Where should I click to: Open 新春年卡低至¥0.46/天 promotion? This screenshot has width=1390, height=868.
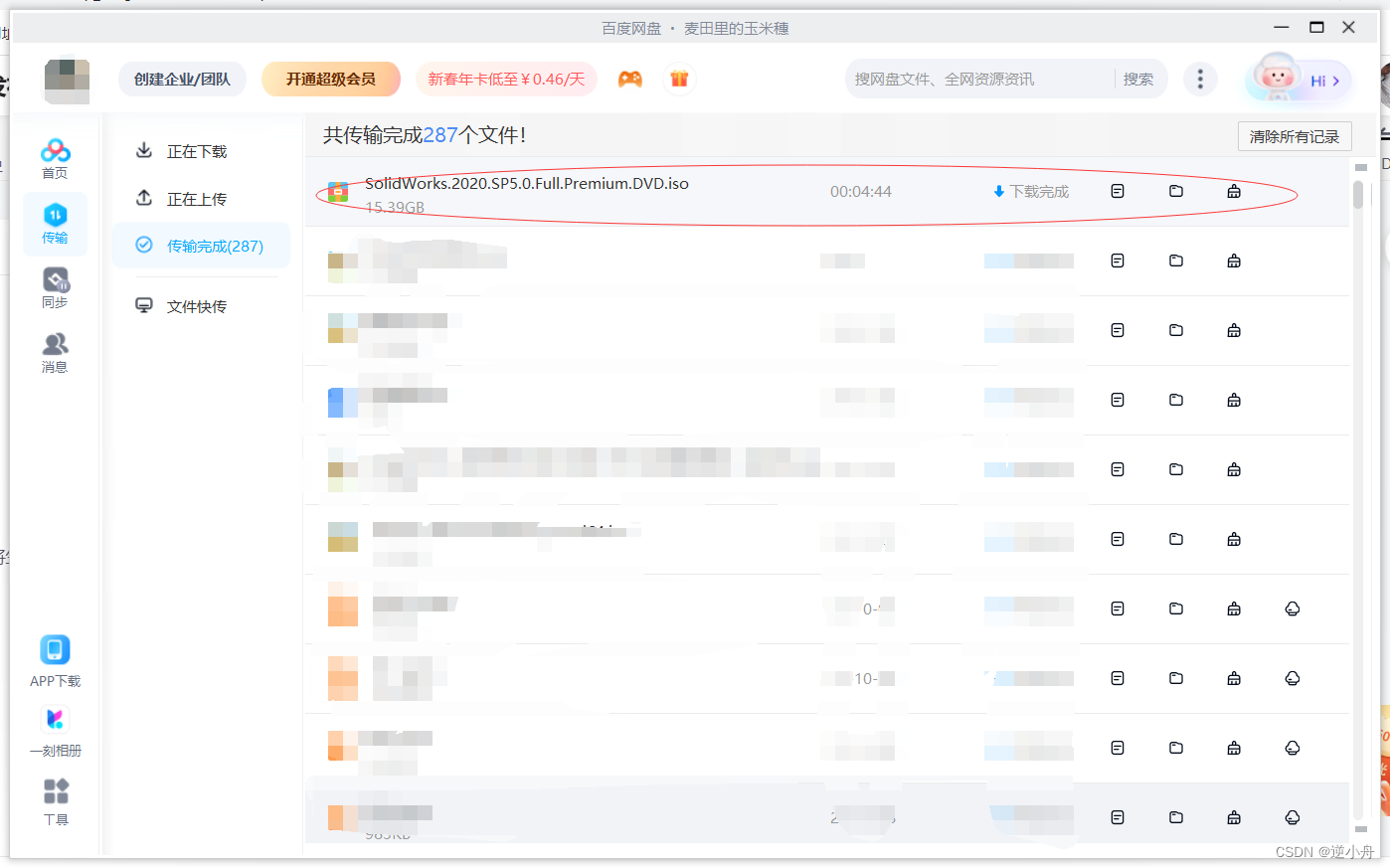coord(506,80)
